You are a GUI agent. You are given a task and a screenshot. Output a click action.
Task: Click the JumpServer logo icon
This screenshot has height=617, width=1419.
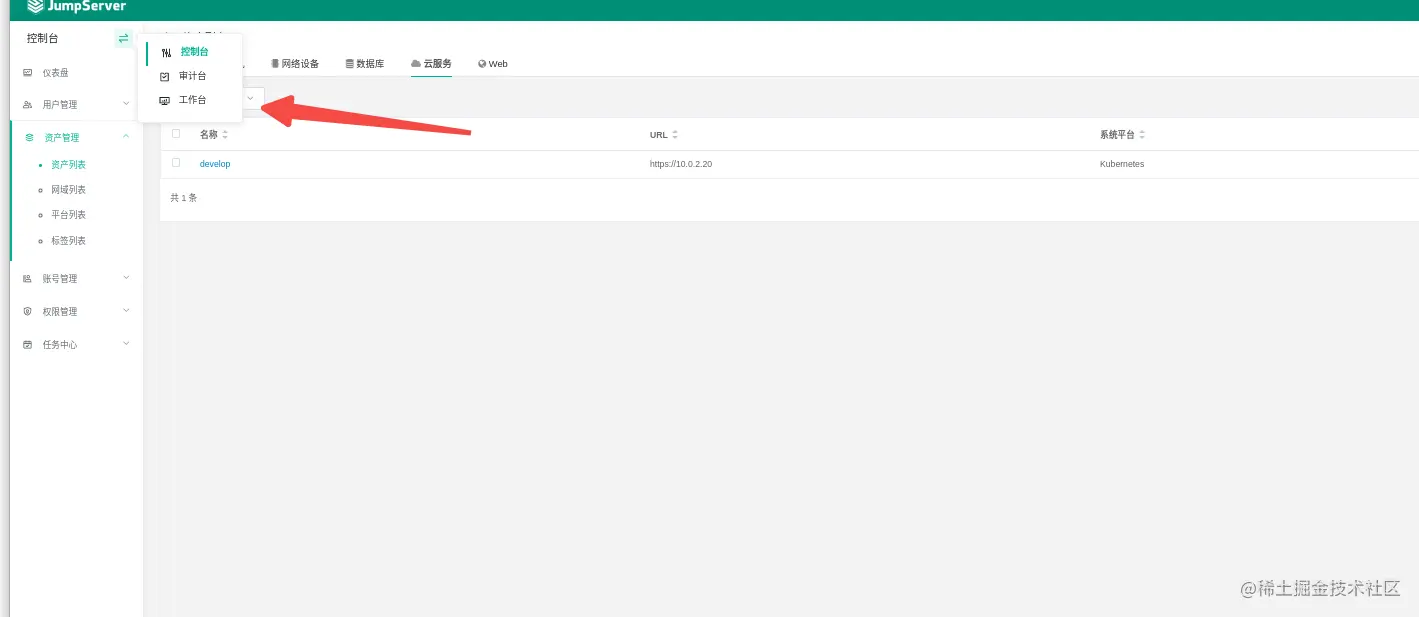click(35, 6)
